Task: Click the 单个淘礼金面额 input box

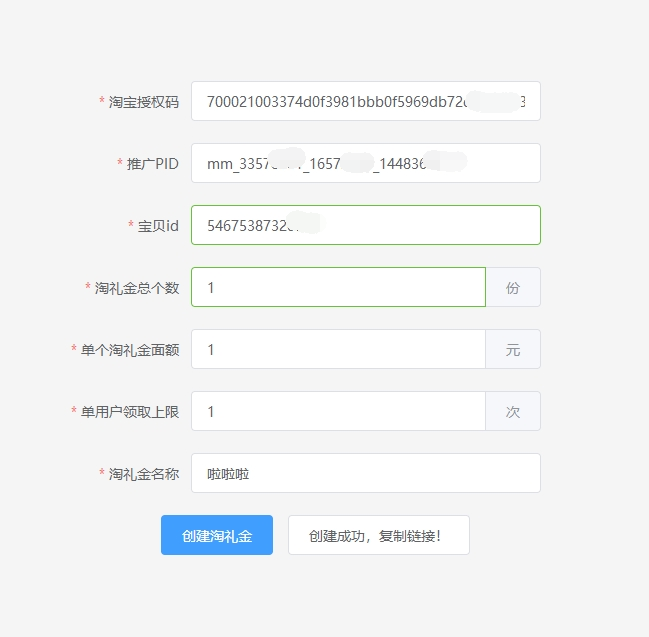Action: (338, 349)
